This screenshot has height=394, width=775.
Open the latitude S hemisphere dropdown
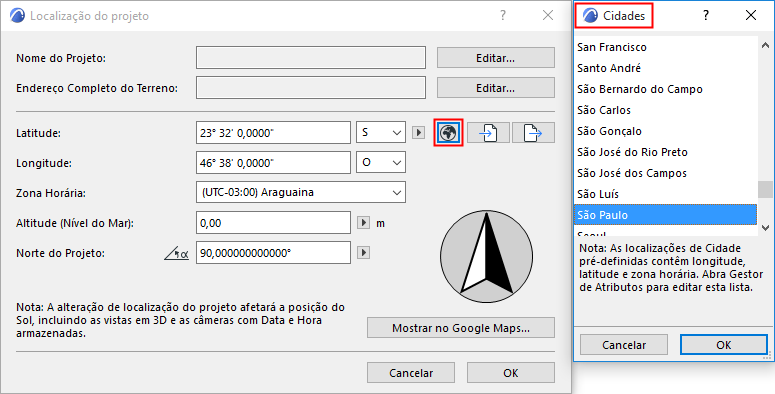click(381, 132)
